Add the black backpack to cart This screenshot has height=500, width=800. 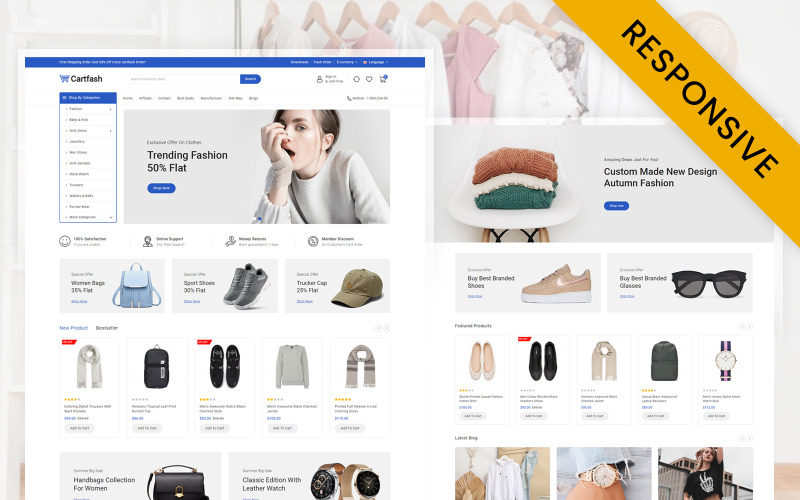click(x=147, y=428)
